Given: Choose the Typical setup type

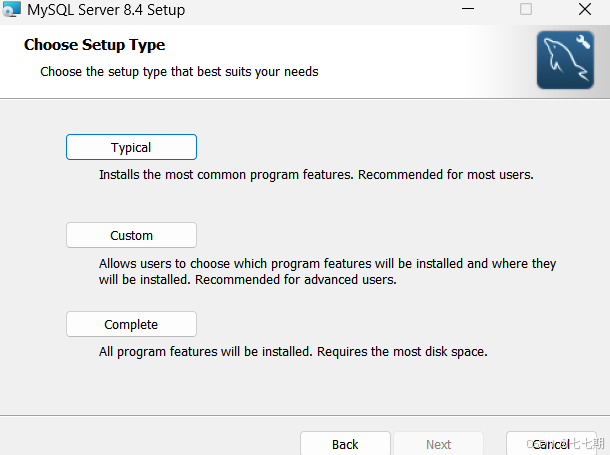Looking at the screenshot, I should point(131,147).
